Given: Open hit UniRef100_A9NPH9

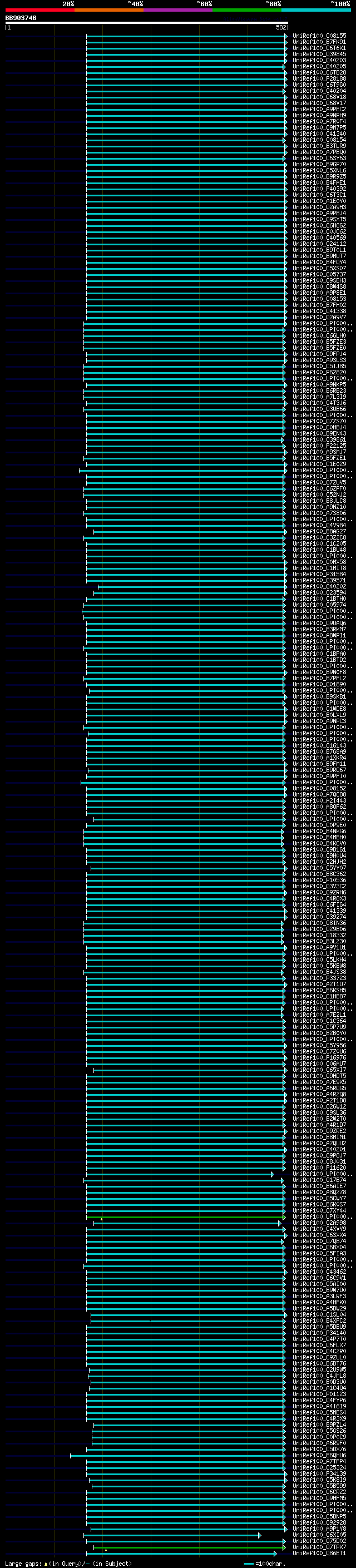Looking at the screenshot, I should (x=319, y=116).
